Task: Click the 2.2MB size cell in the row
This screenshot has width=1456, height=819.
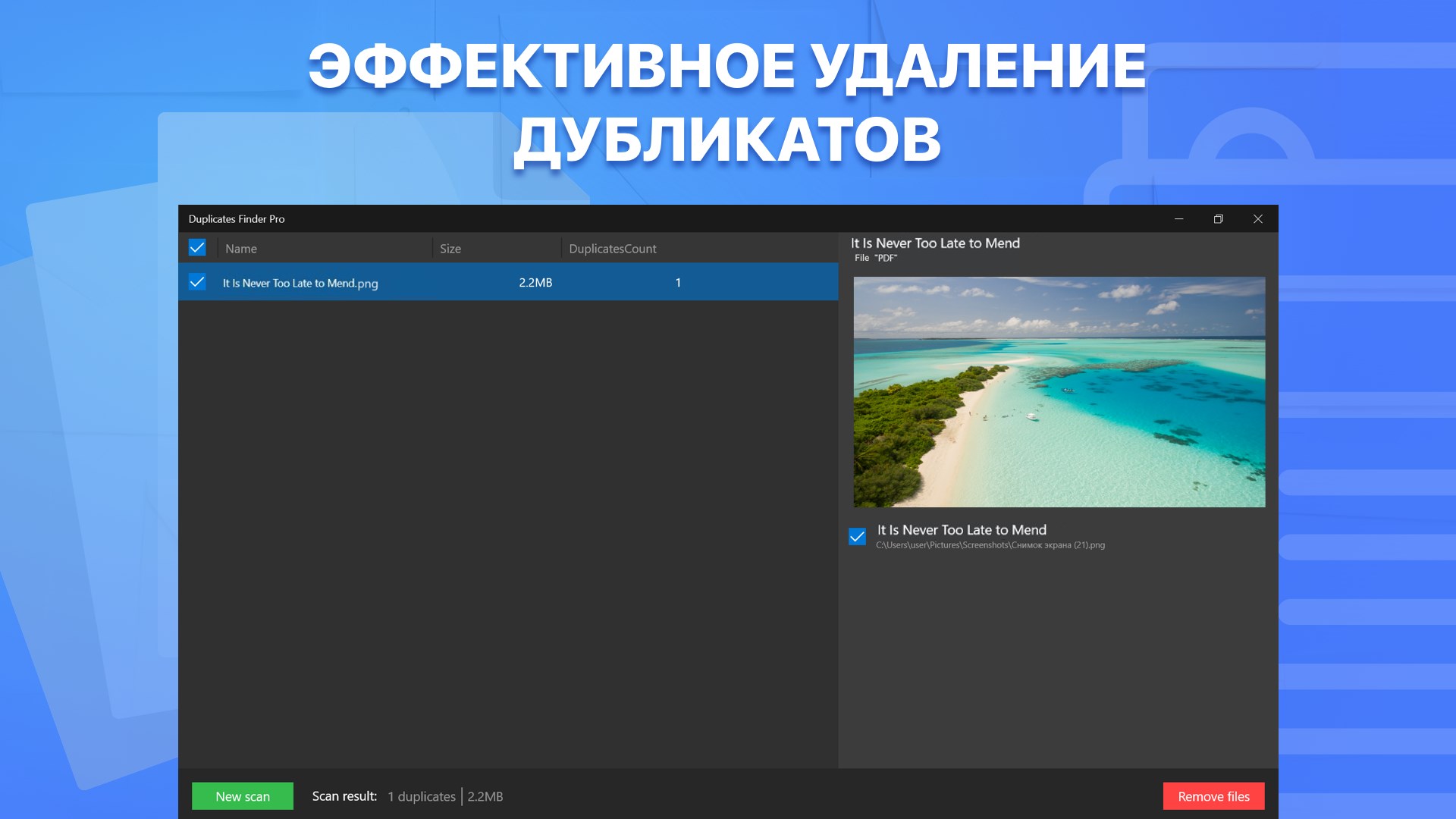Action: point(535,283)
